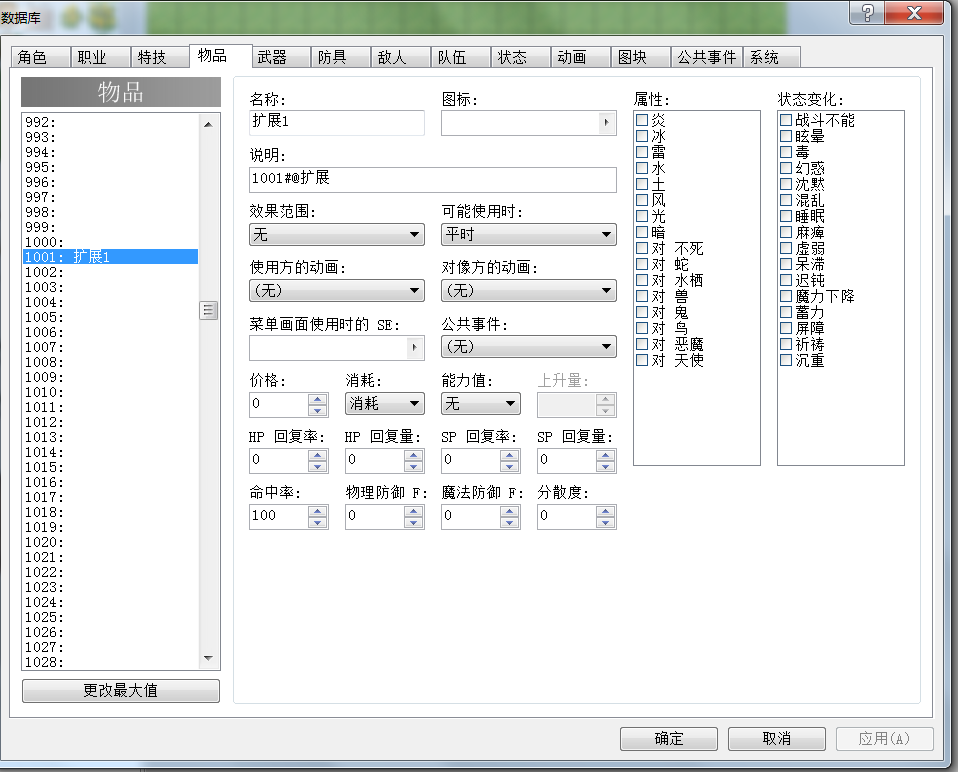Switch to the 角色 tab
The width and height of the screenshot is (958, 772).
coord(40,57)
